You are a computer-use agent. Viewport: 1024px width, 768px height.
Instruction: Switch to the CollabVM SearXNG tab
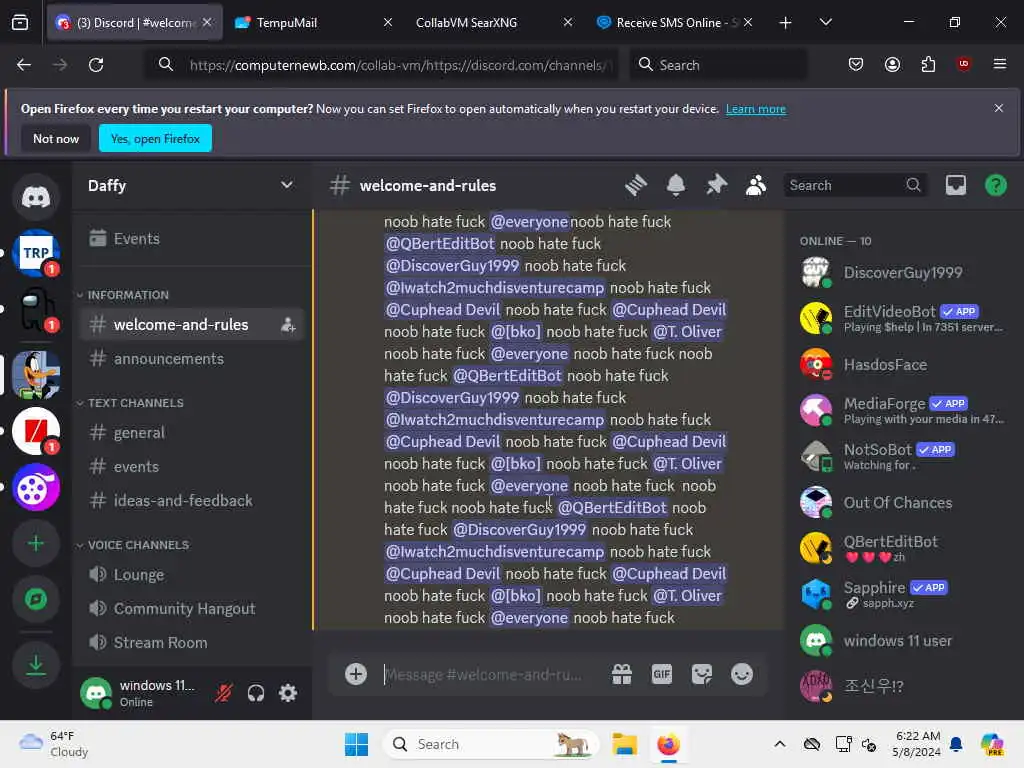[491, 22]
